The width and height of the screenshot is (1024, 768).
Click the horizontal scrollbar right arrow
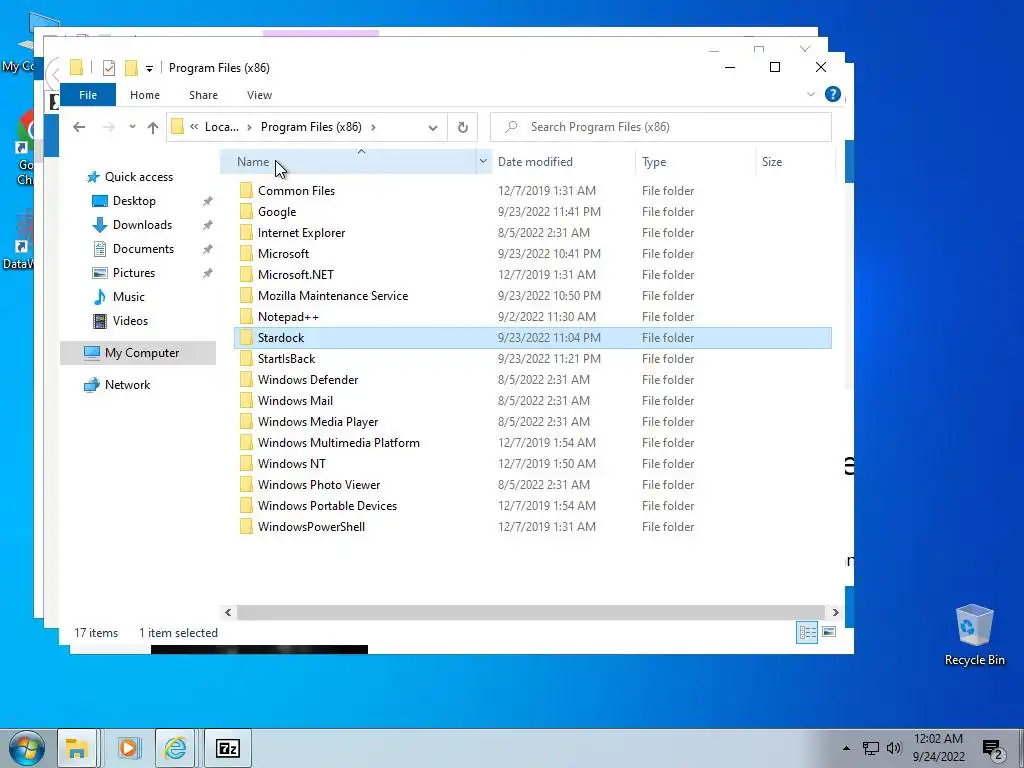click(835, 613)
